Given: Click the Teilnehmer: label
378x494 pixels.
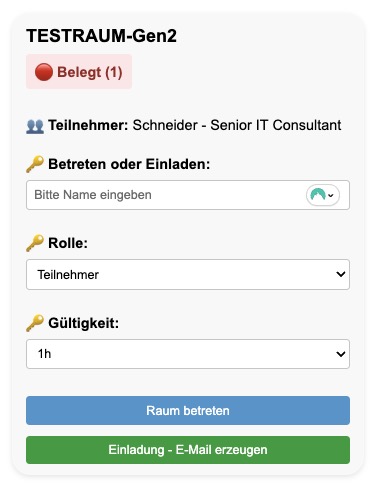Looking at the screenshot, I should 88,125.
